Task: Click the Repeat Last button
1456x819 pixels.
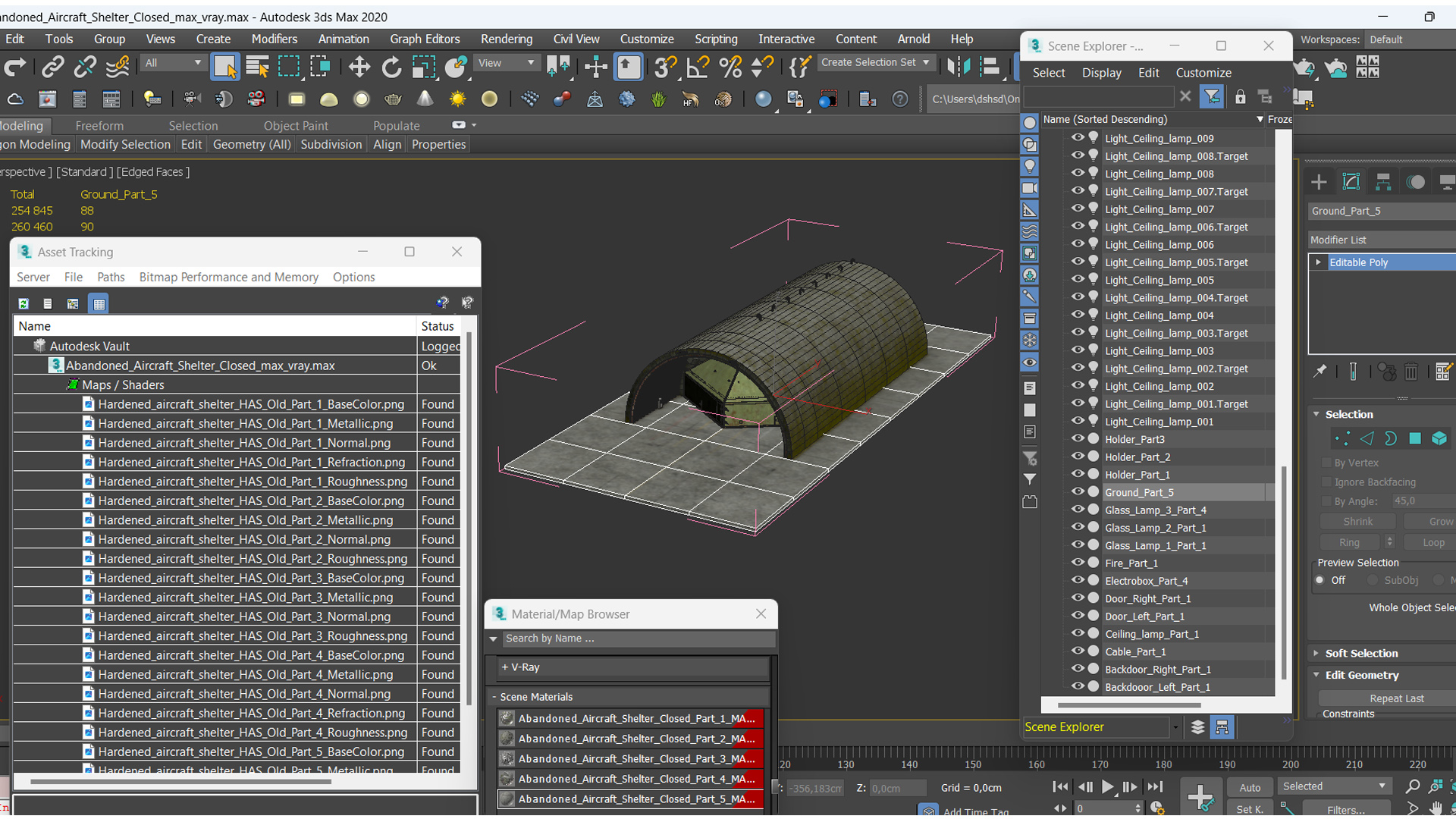Action: point(1396,698)
